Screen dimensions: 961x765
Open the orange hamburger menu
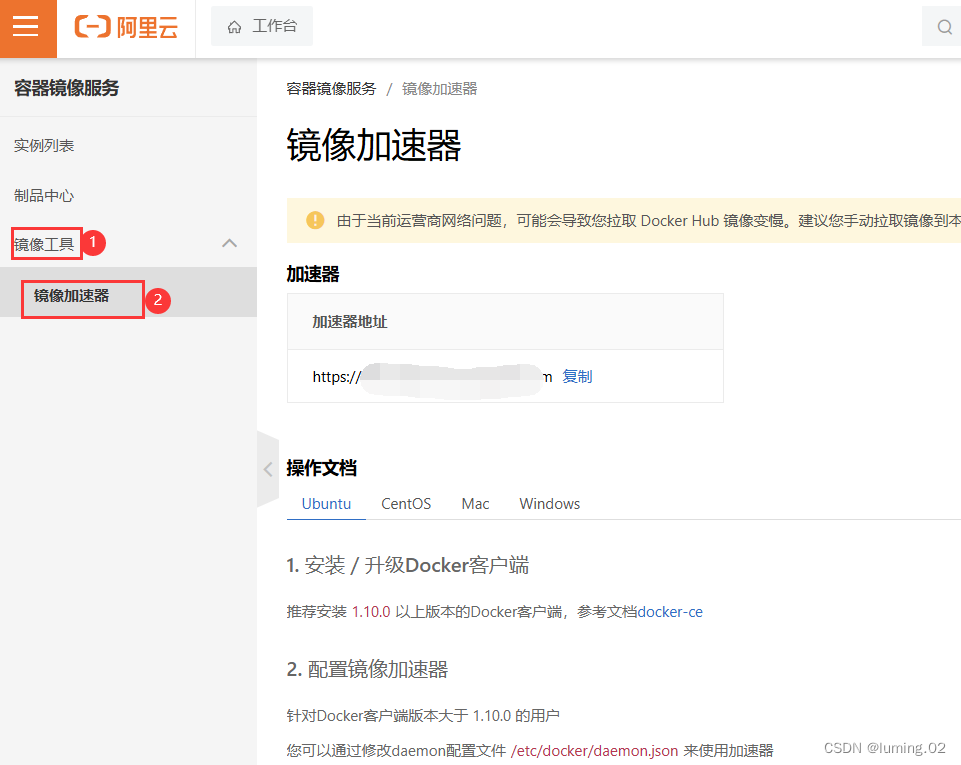(28, 28)
